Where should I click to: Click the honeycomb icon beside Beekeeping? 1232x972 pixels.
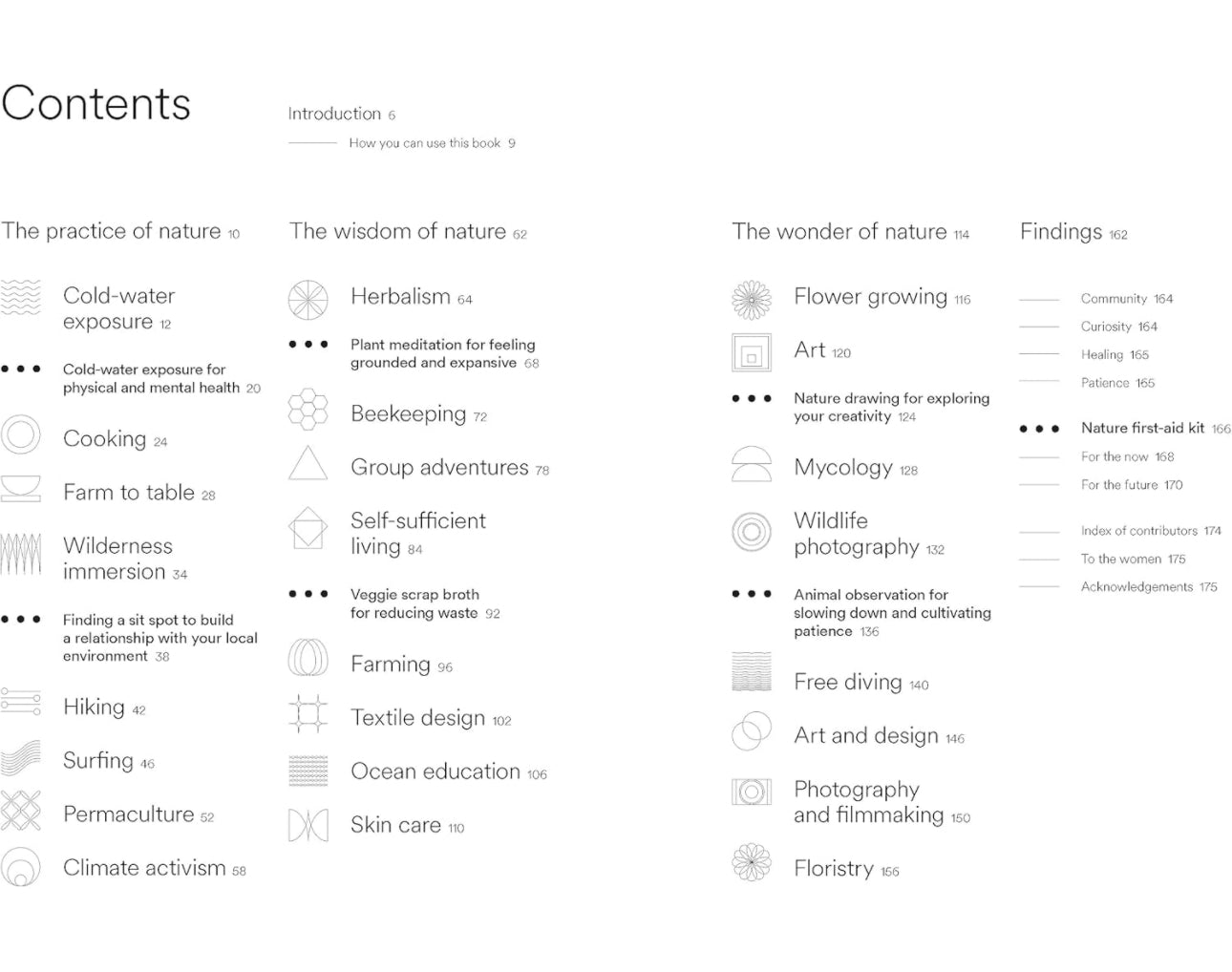[x=308, y=410]
